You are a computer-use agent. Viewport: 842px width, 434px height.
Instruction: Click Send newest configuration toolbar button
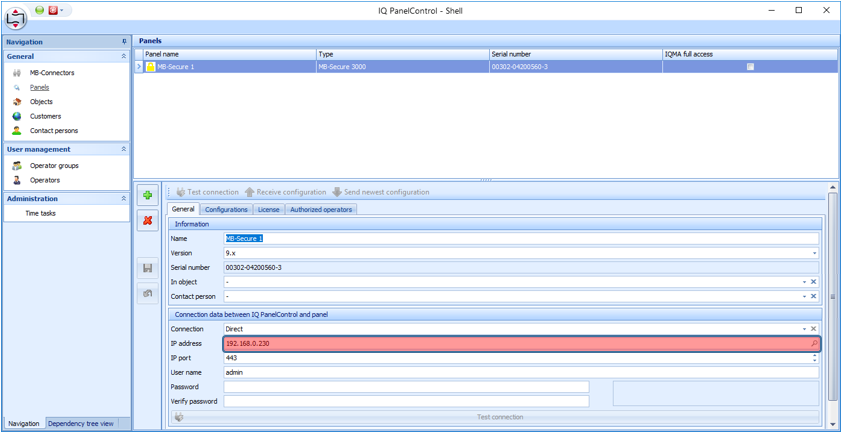(381, 192)
